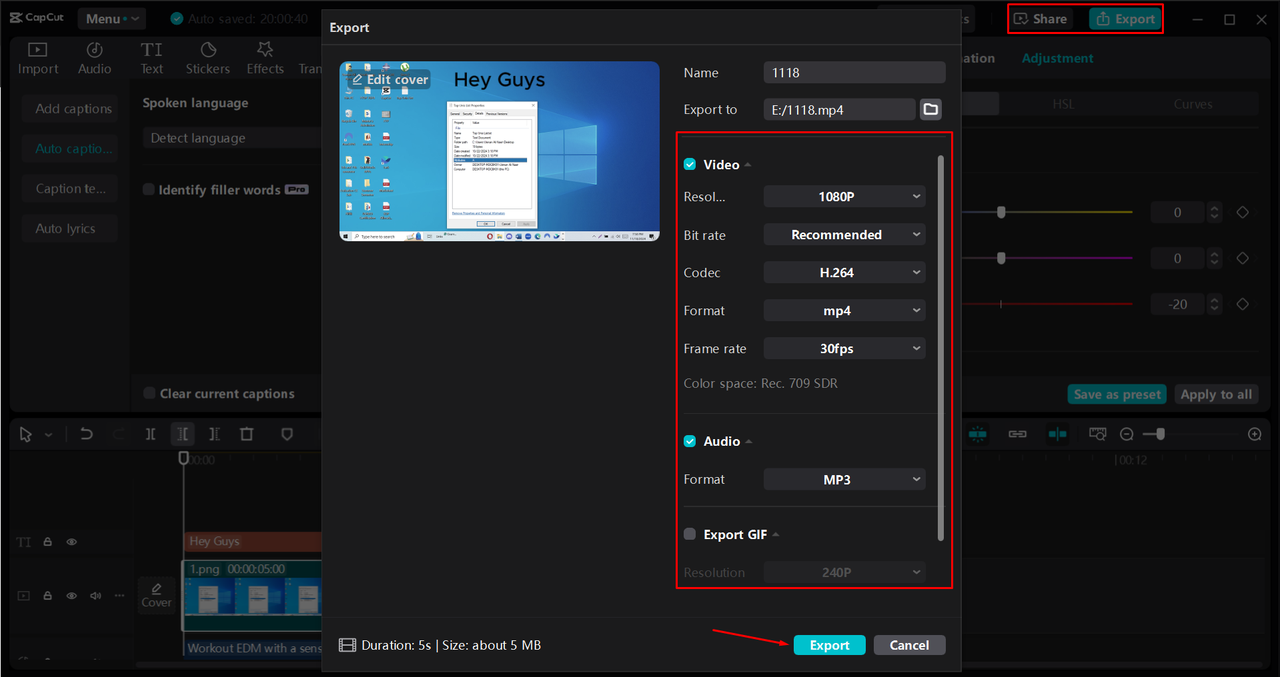Image resolution: width=1280 pixels, height=677 pixels.
Task: Click the Edit cover pencil overlay
Action: tap(390, 79)
